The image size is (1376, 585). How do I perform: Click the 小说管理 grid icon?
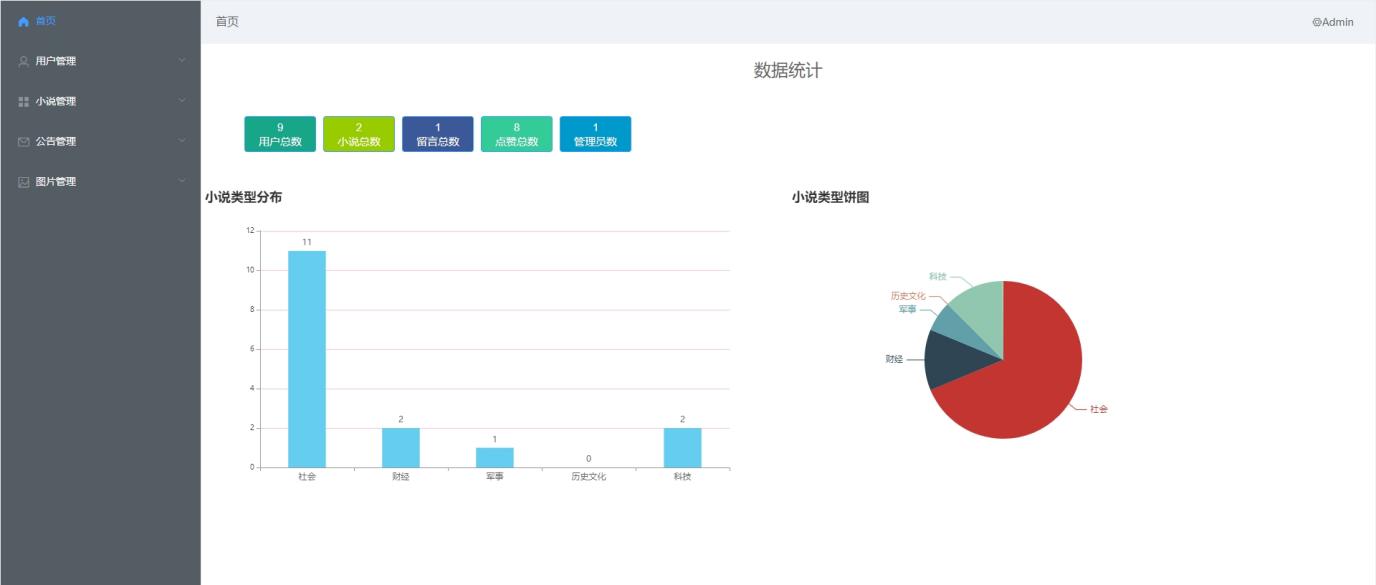23,100
